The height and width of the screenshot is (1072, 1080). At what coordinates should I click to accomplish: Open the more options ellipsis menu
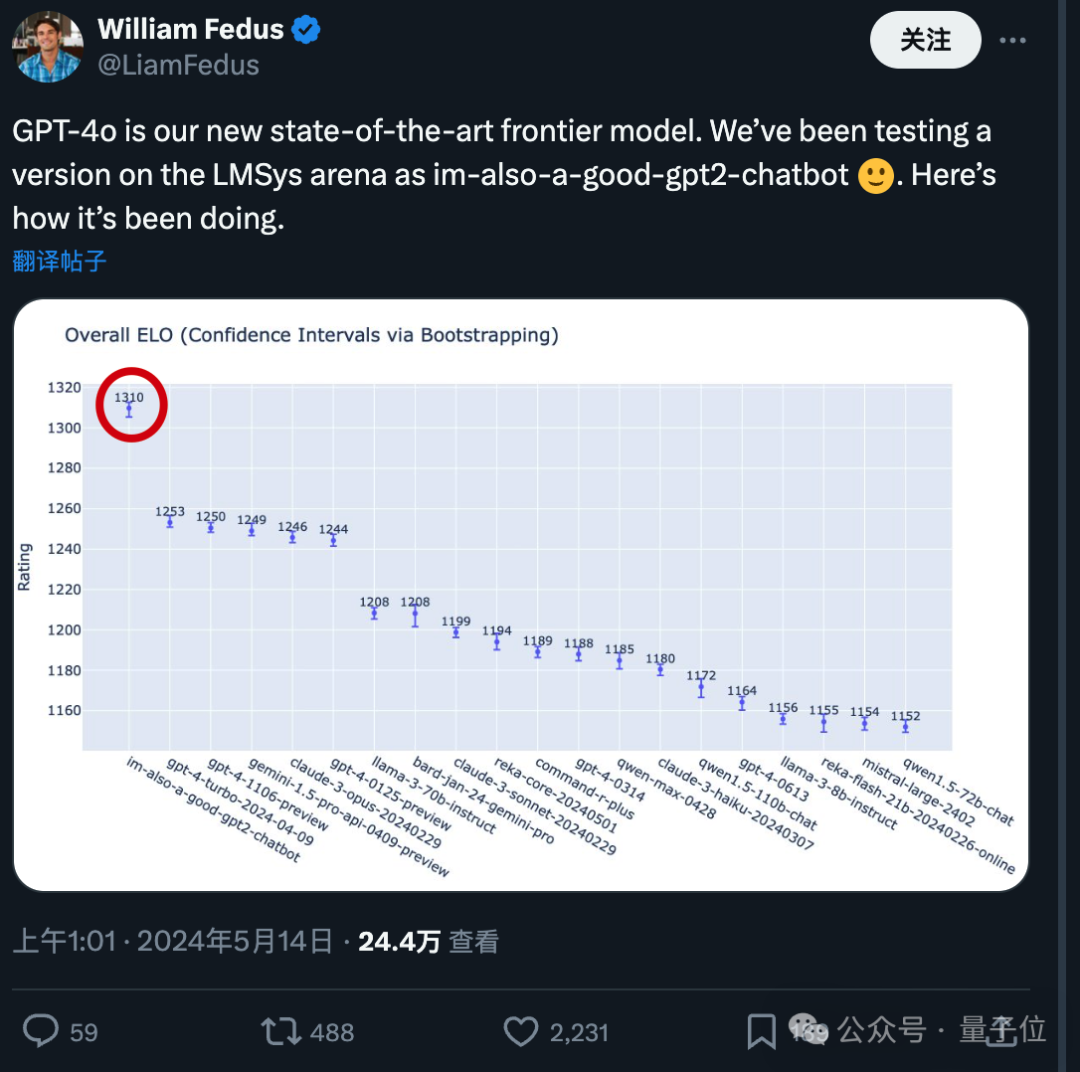(x=1012, y=41)
